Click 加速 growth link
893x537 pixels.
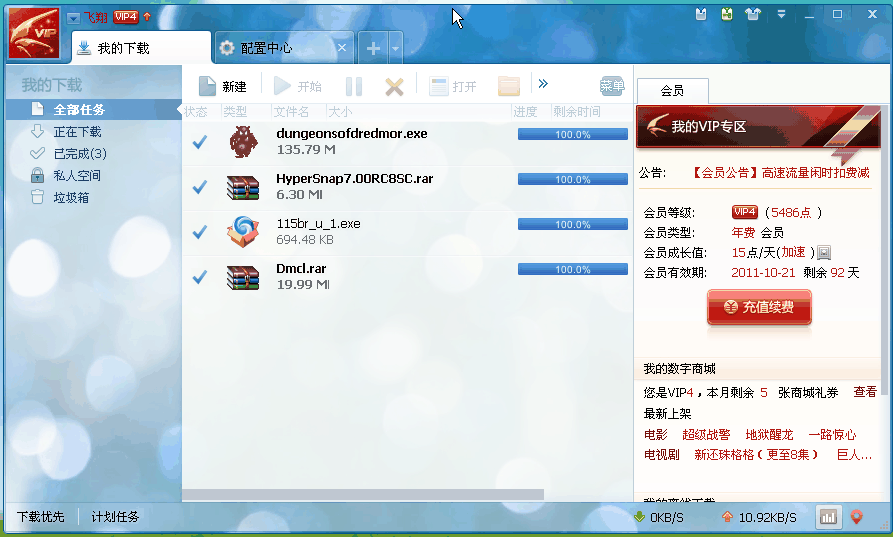point(793,252)
